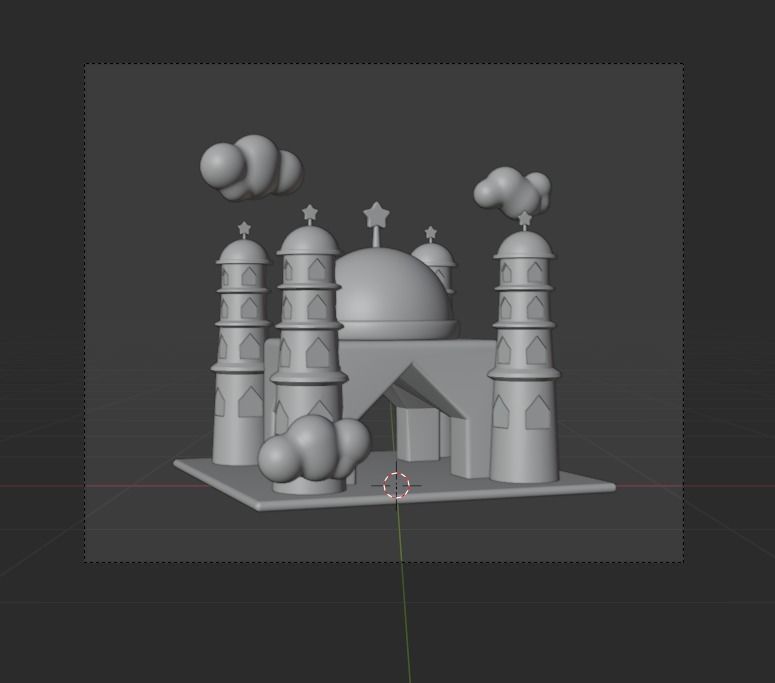Select the large central dome

393,295
